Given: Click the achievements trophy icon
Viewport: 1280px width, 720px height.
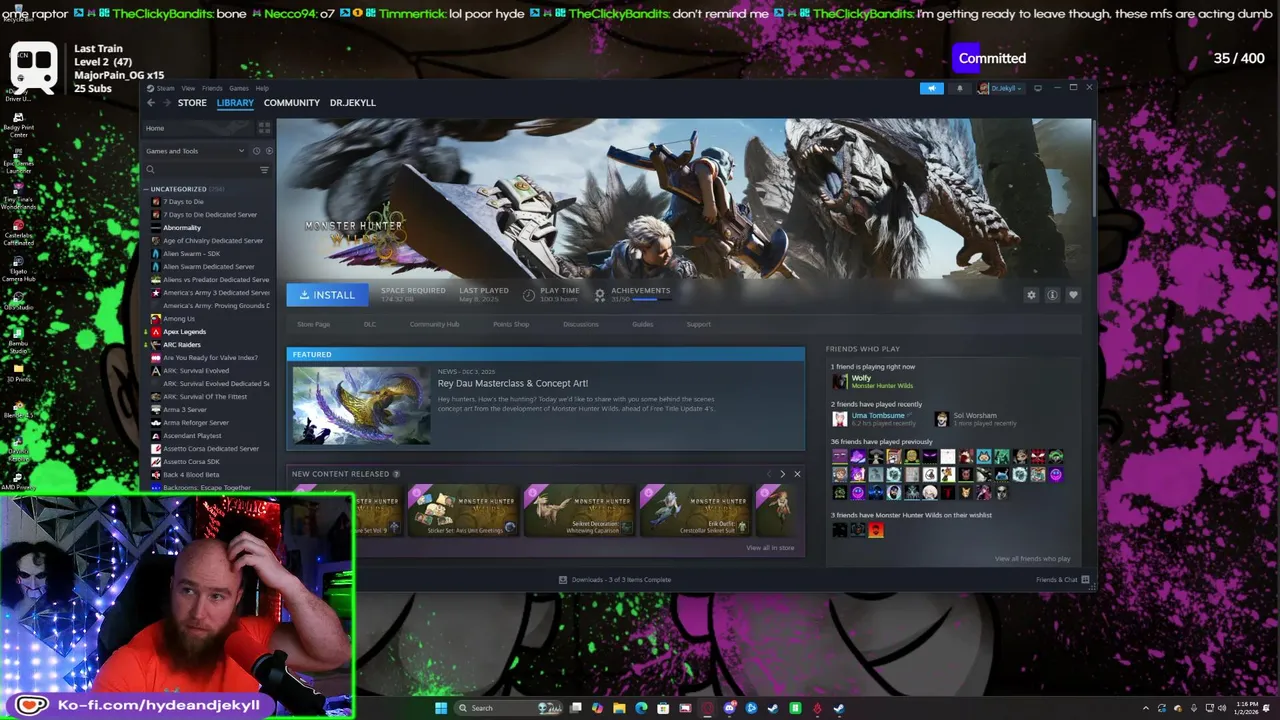Looking at the screenshot, I should [x=600, y=295].
